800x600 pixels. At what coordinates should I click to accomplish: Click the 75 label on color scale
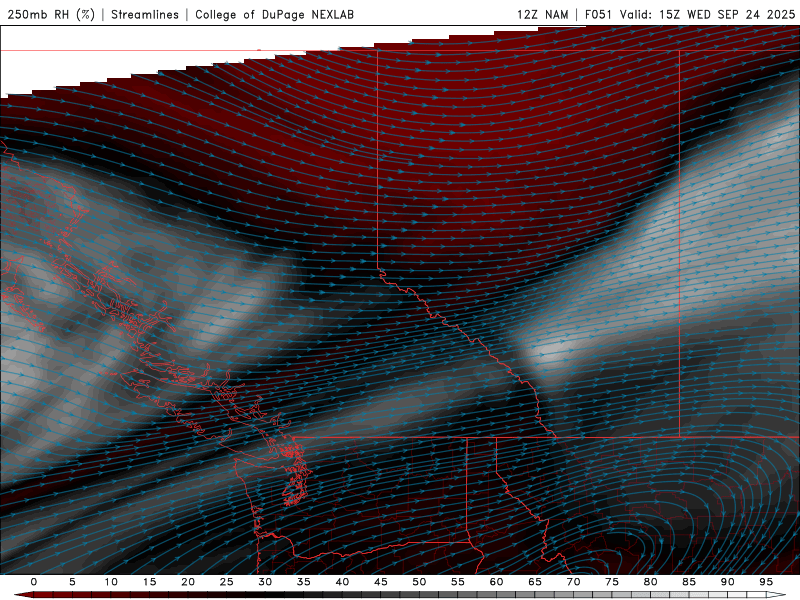(612, 582)
